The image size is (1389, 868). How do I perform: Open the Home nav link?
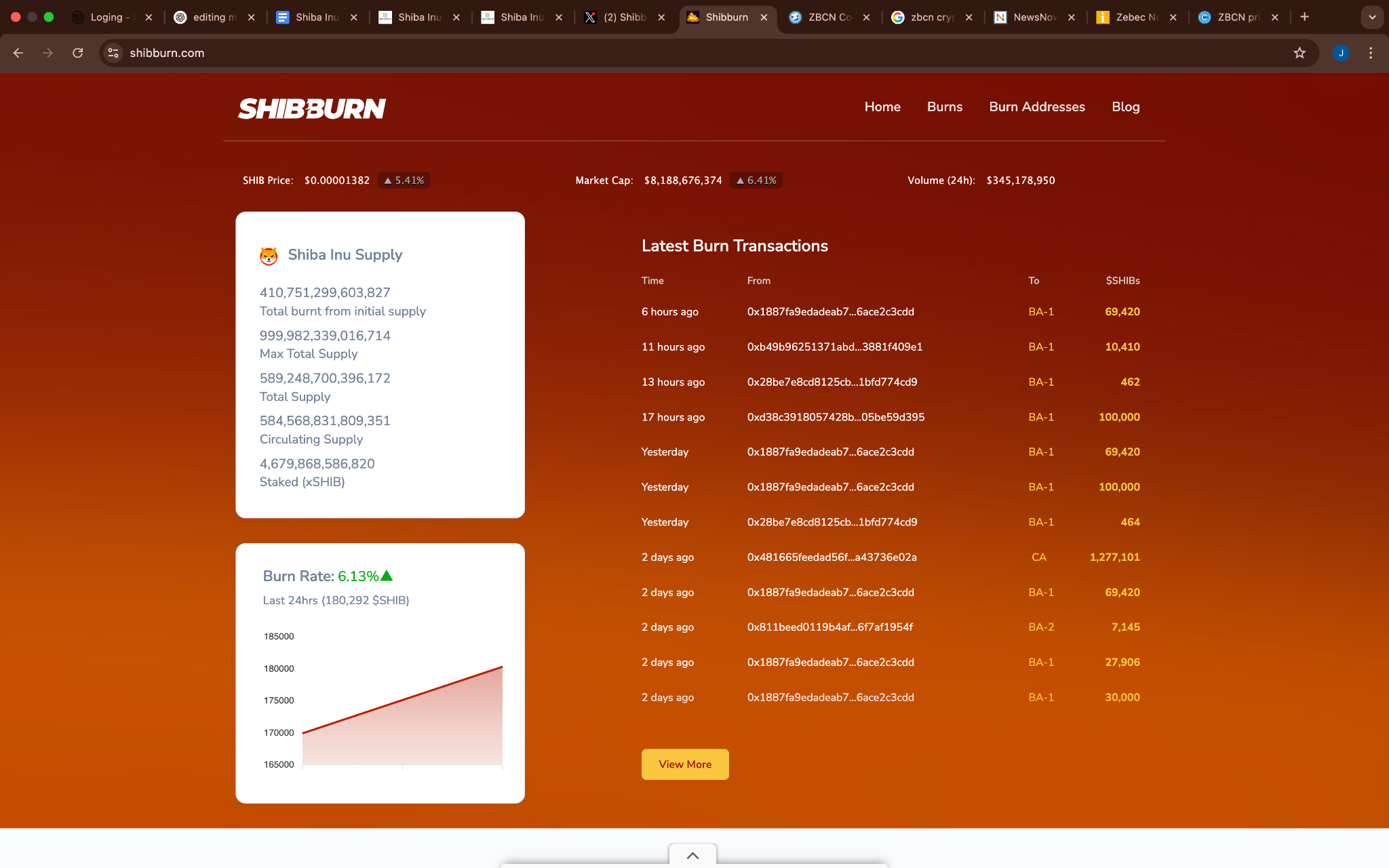click(882, 107)
